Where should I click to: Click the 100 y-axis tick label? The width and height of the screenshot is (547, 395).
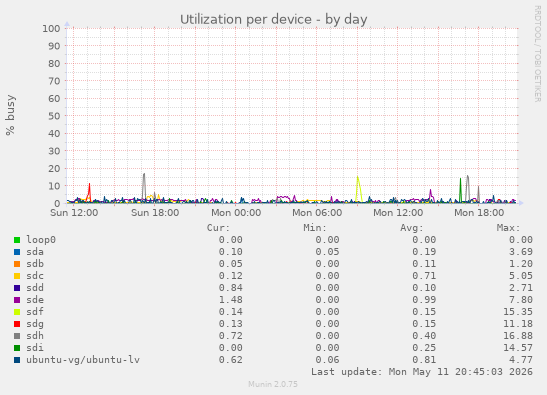pyautogui.click(x=51, y=29)
